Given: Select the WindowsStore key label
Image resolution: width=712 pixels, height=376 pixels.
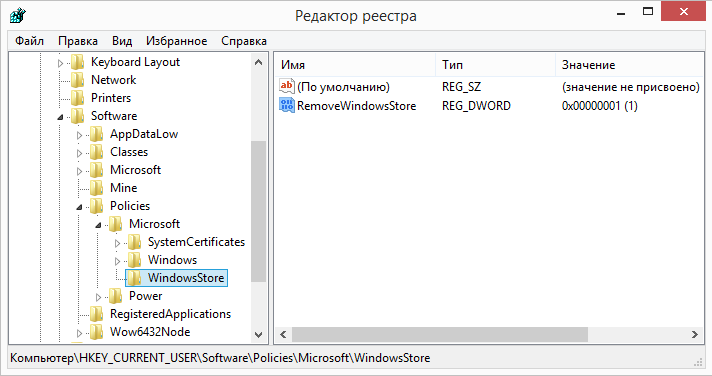Looking at the screenshot, I should [186, 278].
